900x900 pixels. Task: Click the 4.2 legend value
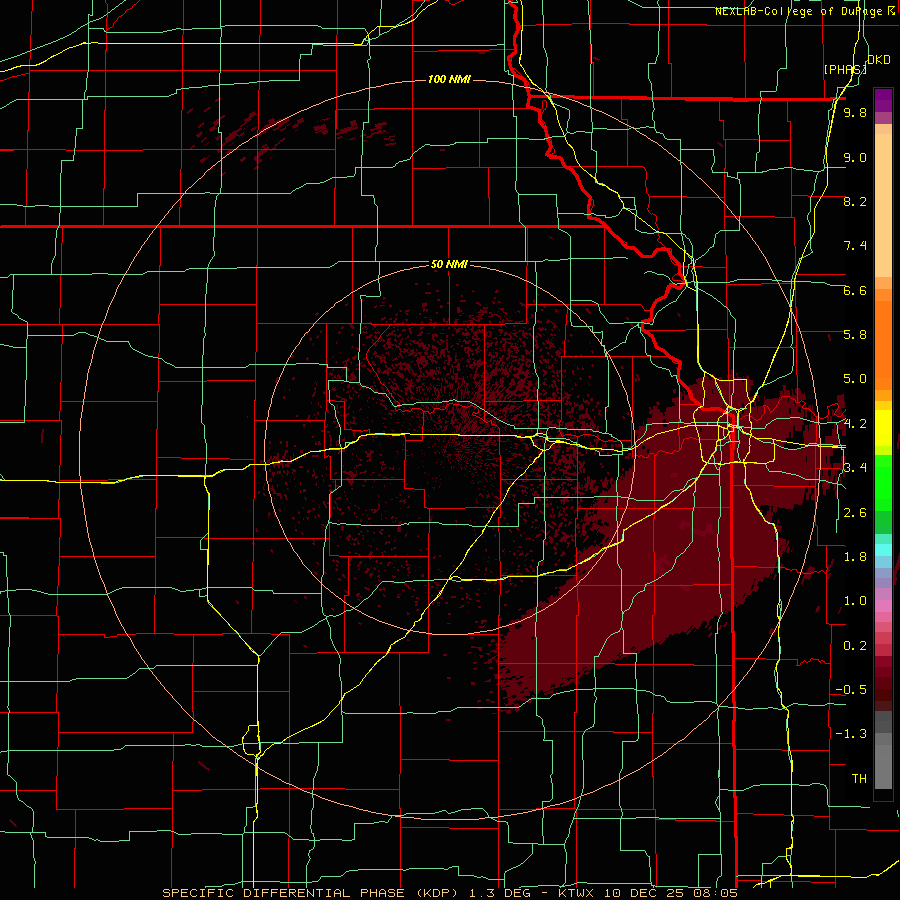coord(855,424)
